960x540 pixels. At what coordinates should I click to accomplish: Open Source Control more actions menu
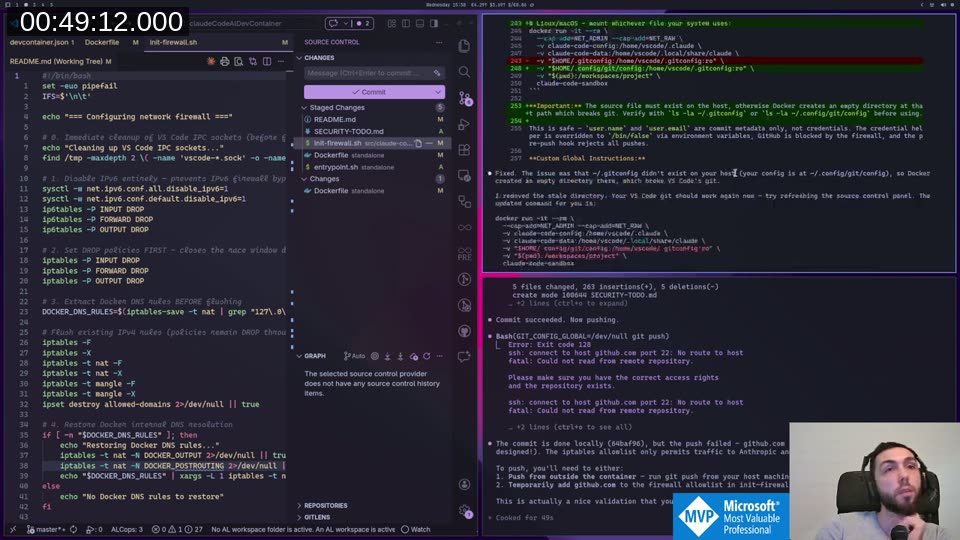point(439,42)
